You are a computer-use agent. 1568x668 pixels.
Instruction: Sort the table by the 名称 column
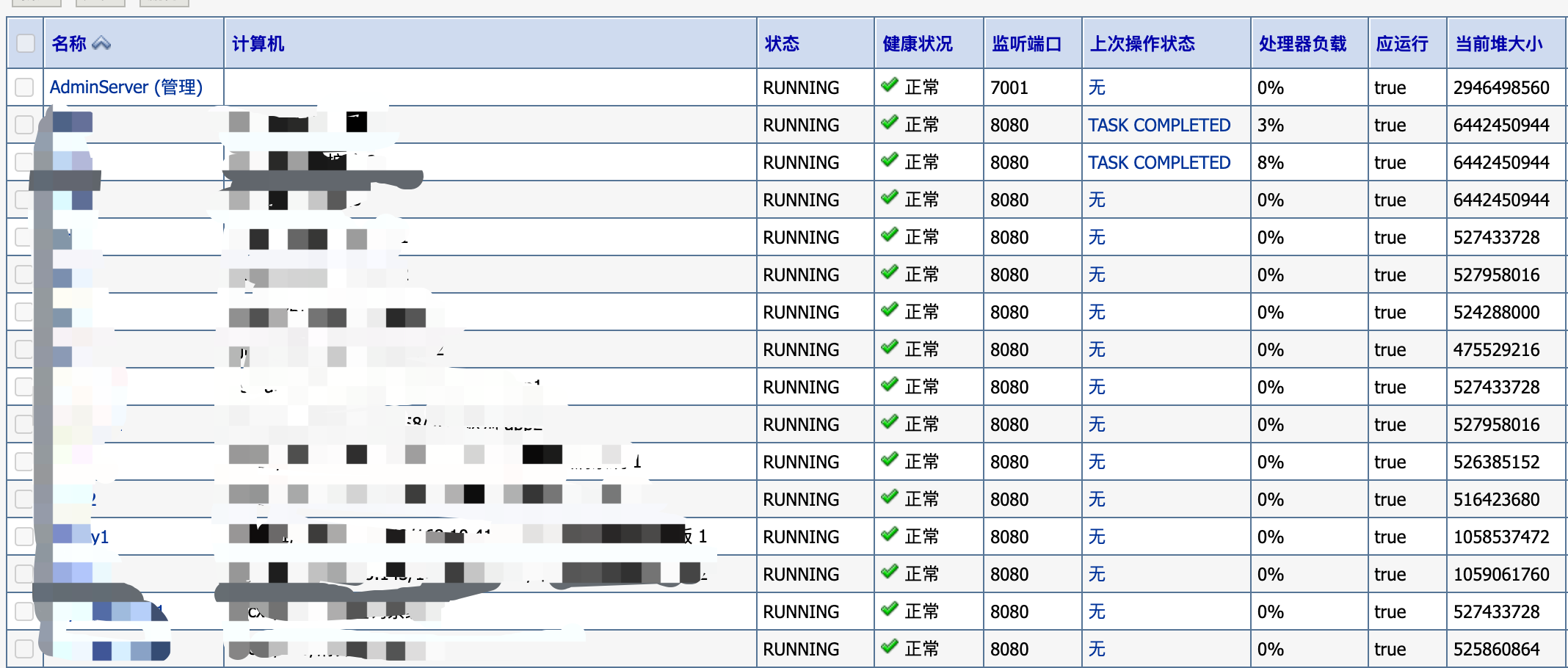[69, 44]
